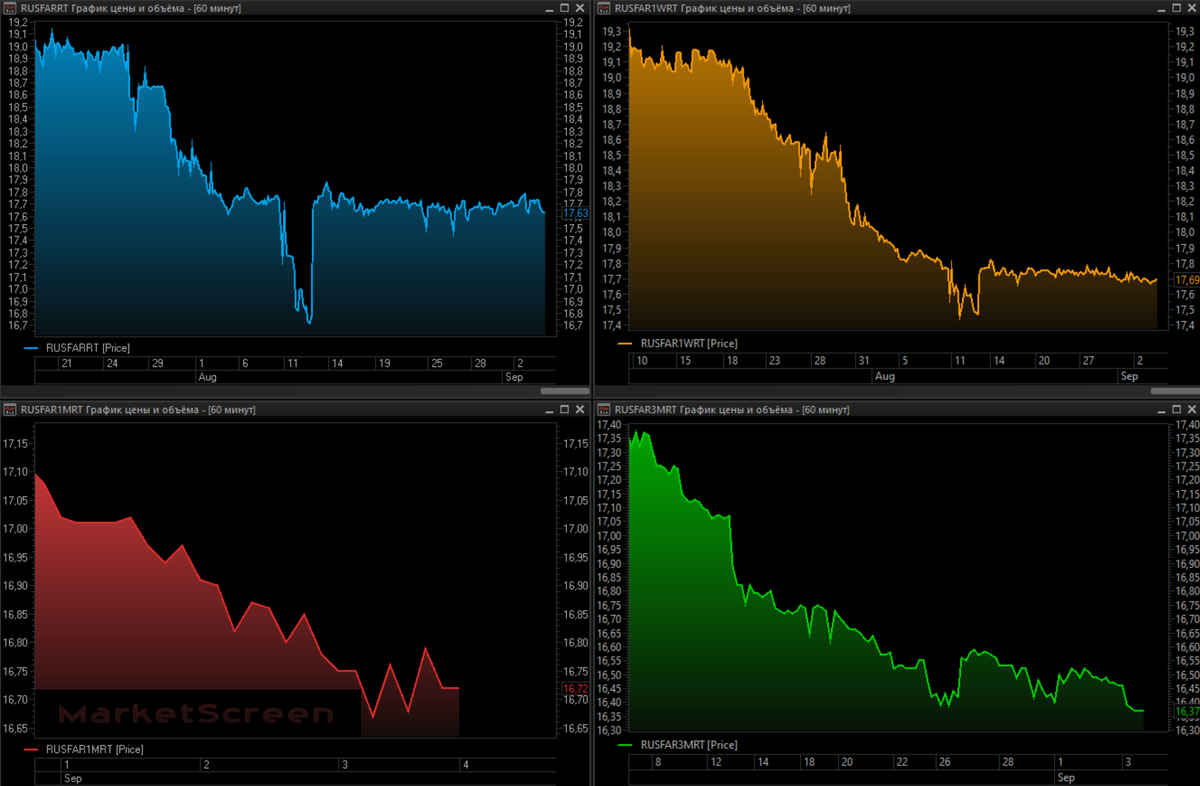
Task: Click the green RUSFAR3MRT legend line marker
Action: (x=626, y=745)
